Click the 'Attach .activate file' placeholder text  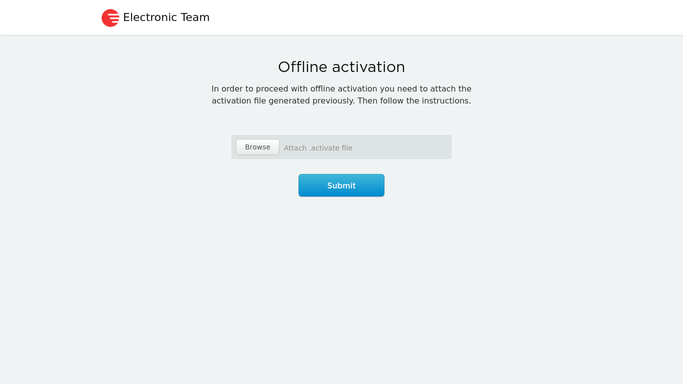(318, 148)
